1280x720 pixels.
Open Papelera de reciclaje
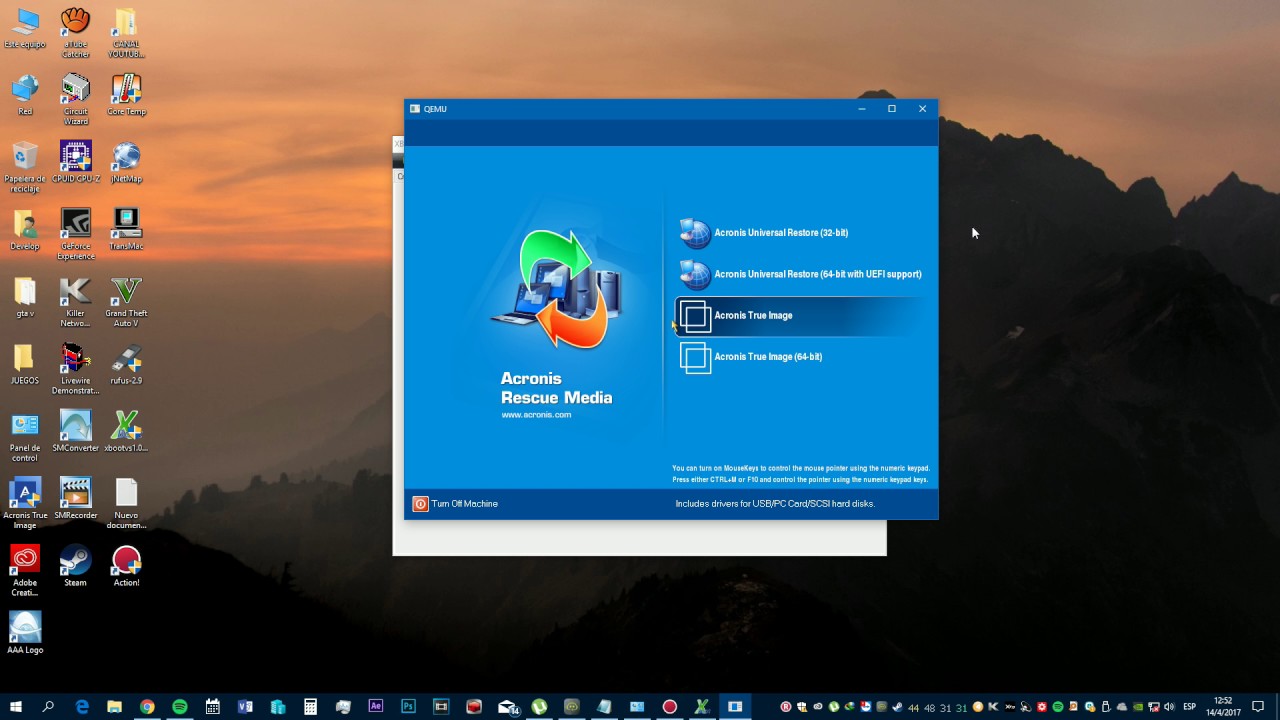tap(25, 167)
